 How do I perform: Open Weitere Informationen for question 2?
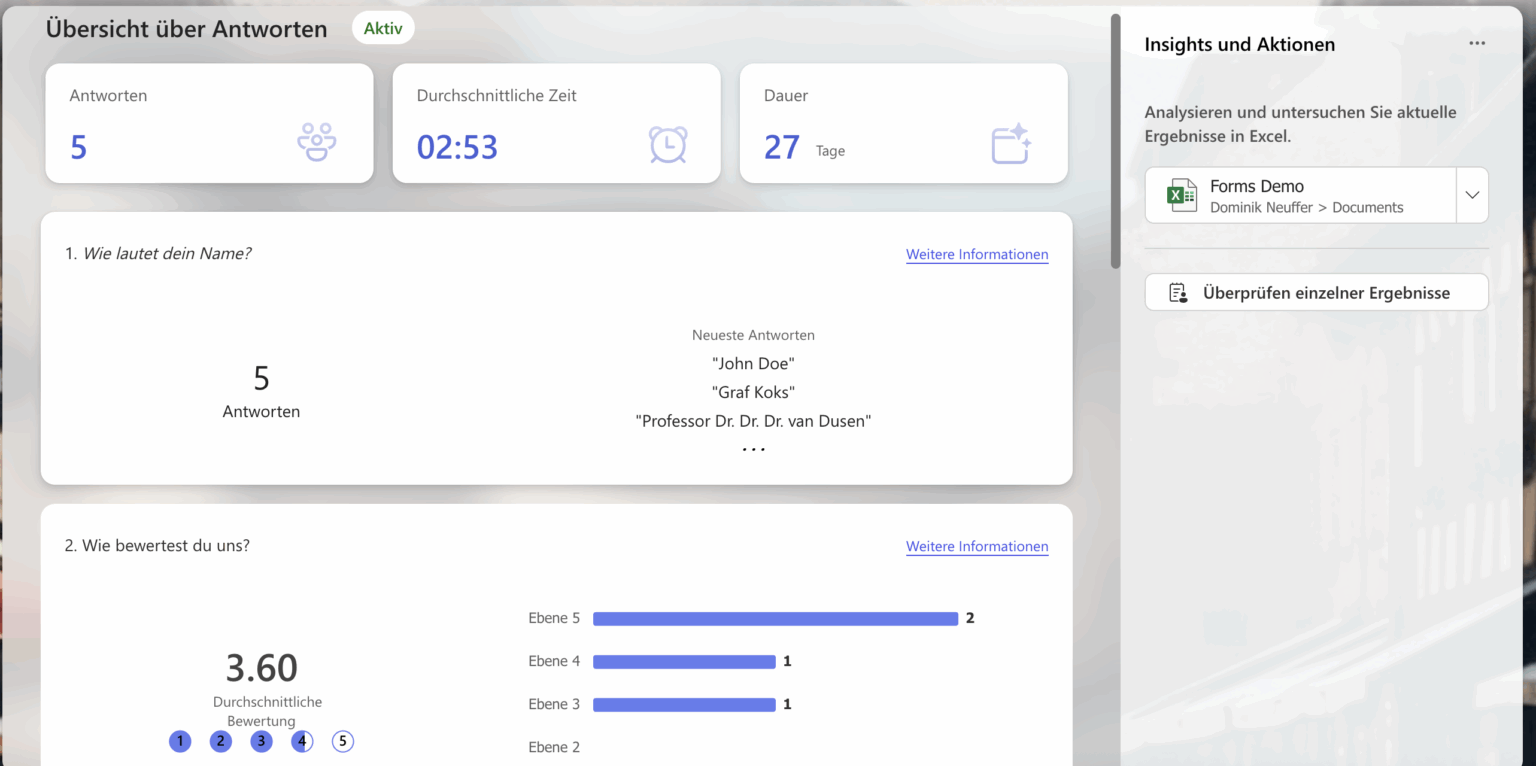pyautogui.click(x=977, y=546)
